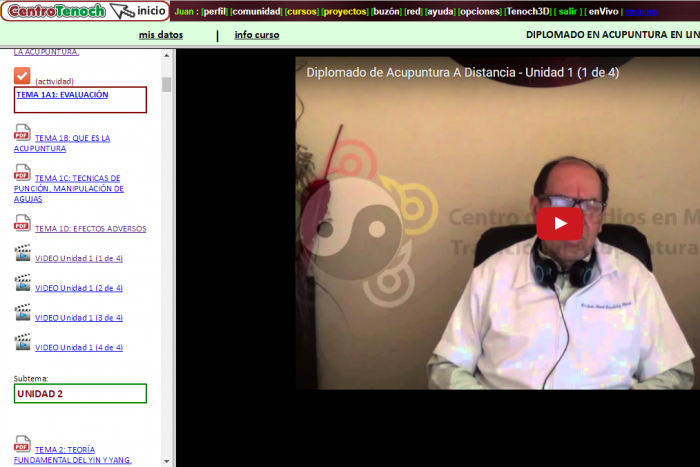Click clapperboard icon for Video Unidad 1 (1 de 4)
This screenshot has width=700, height=467.
[22, 254]
